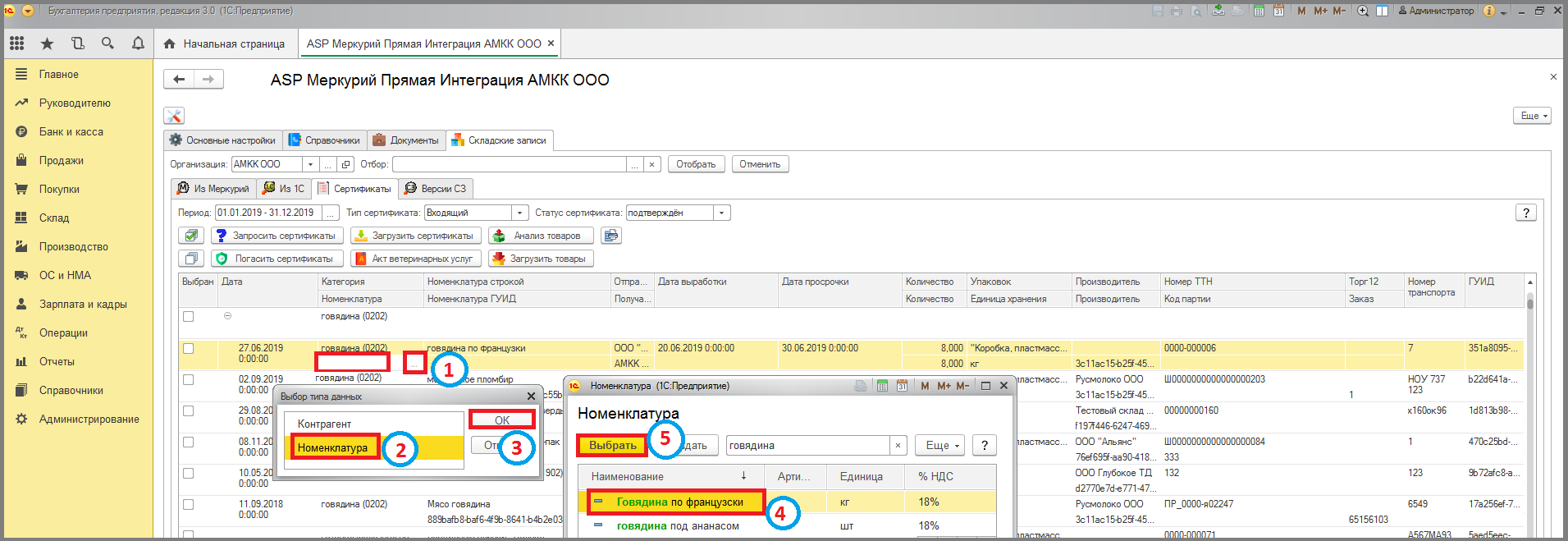This screenshot has width=1568, height=541.
Task: Click Акт ветеринарных услуг button
Action: tap(415, 259)
